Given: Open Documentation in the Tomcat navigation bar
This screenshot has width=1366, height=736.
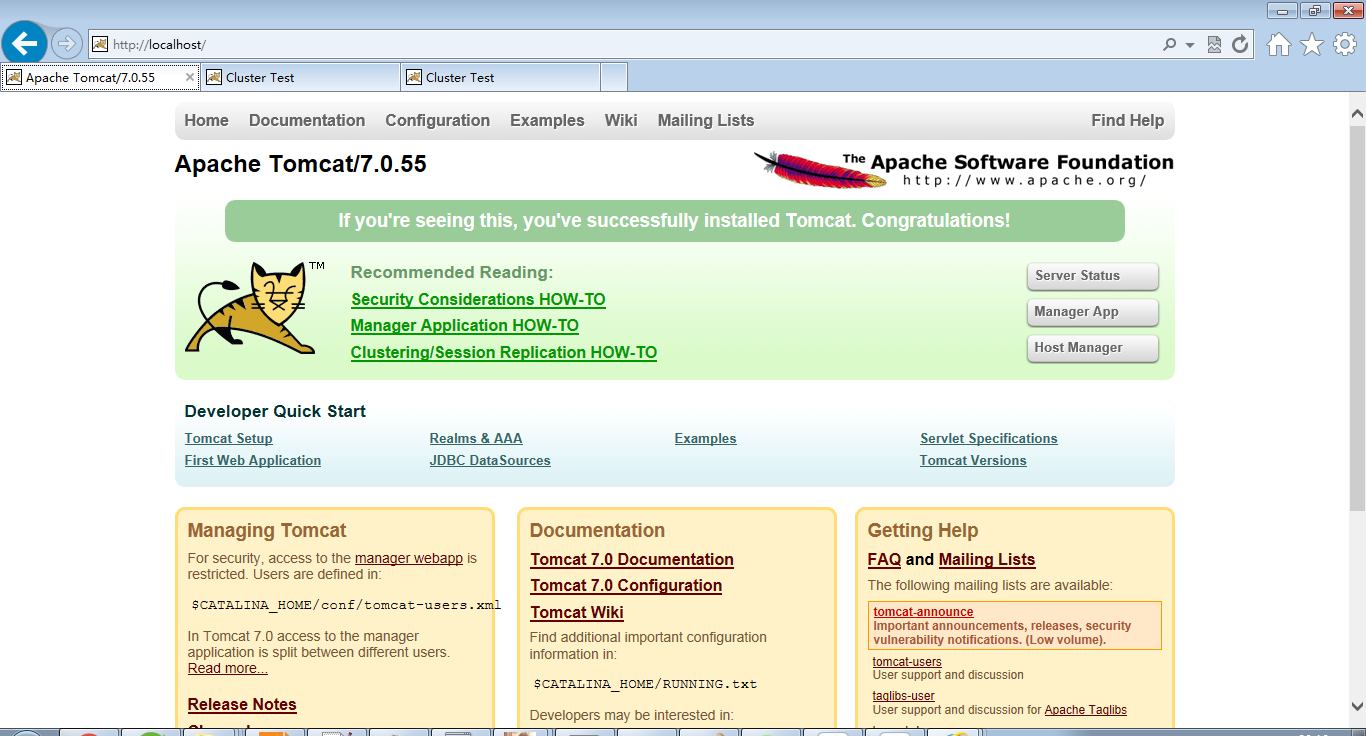Looking at the screenshot, I should tap(307, 120).
